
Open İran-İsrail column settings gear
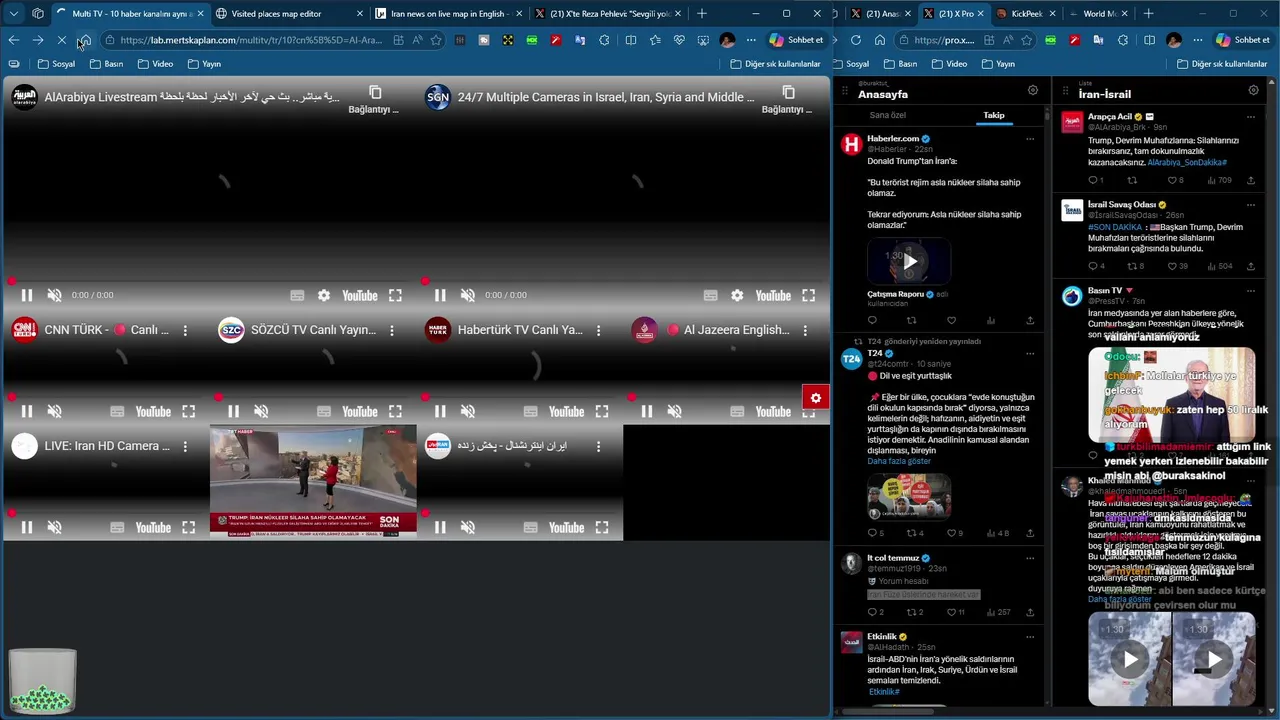tap(1253, 90)
